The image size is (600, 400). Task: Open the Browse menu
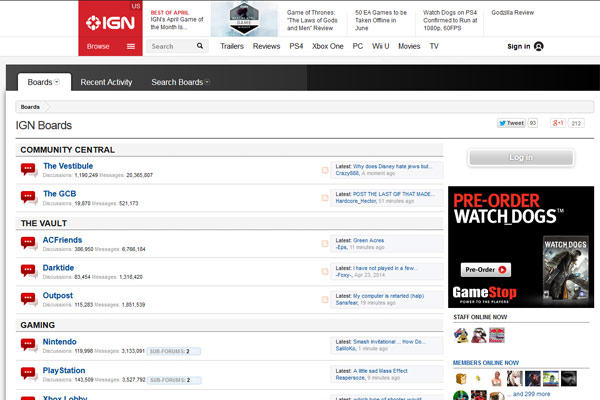tap(98, 46)
